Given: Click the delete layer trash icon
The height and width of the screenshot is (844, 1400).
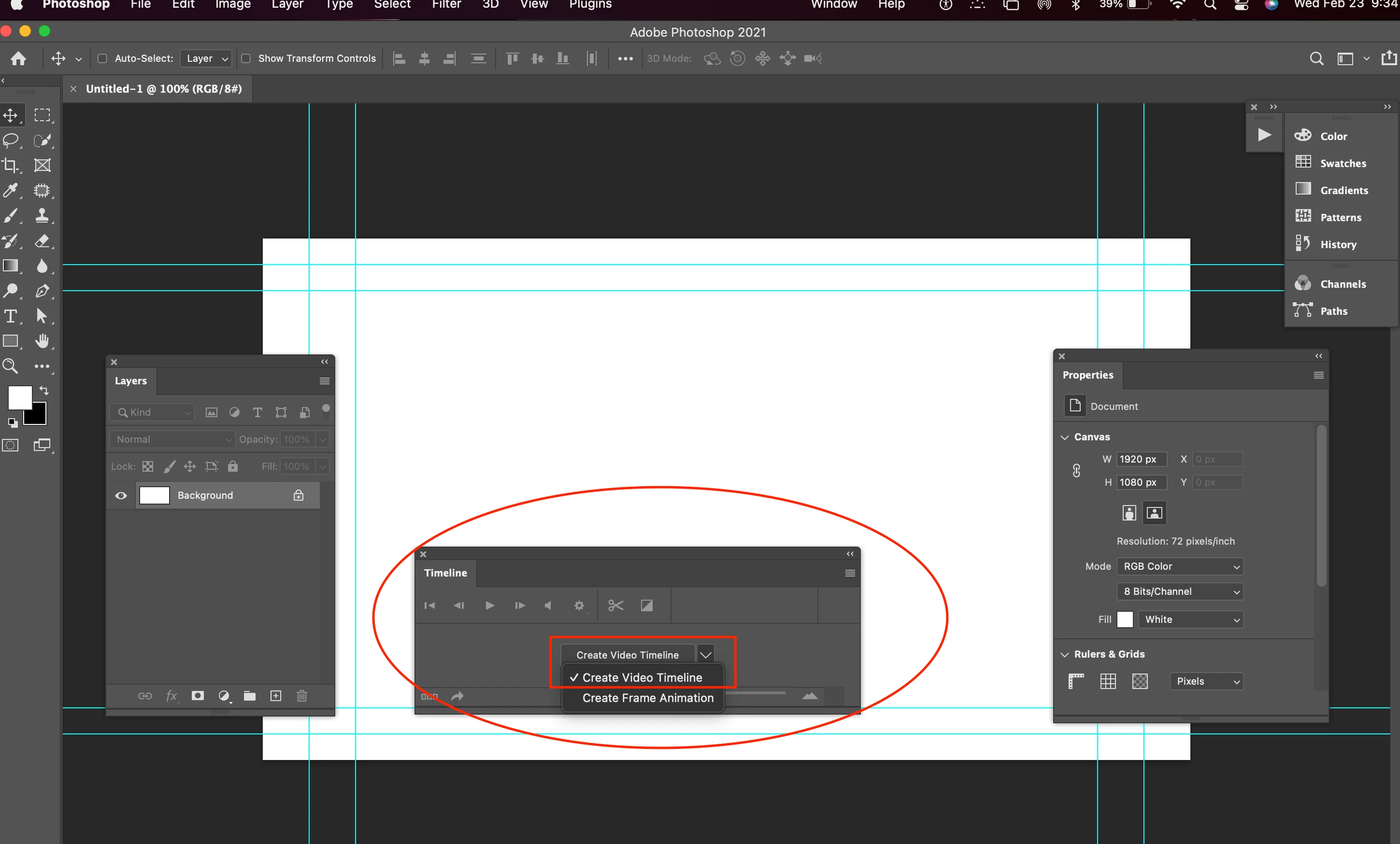Looking at the screenshot, I should pos(302,696).
